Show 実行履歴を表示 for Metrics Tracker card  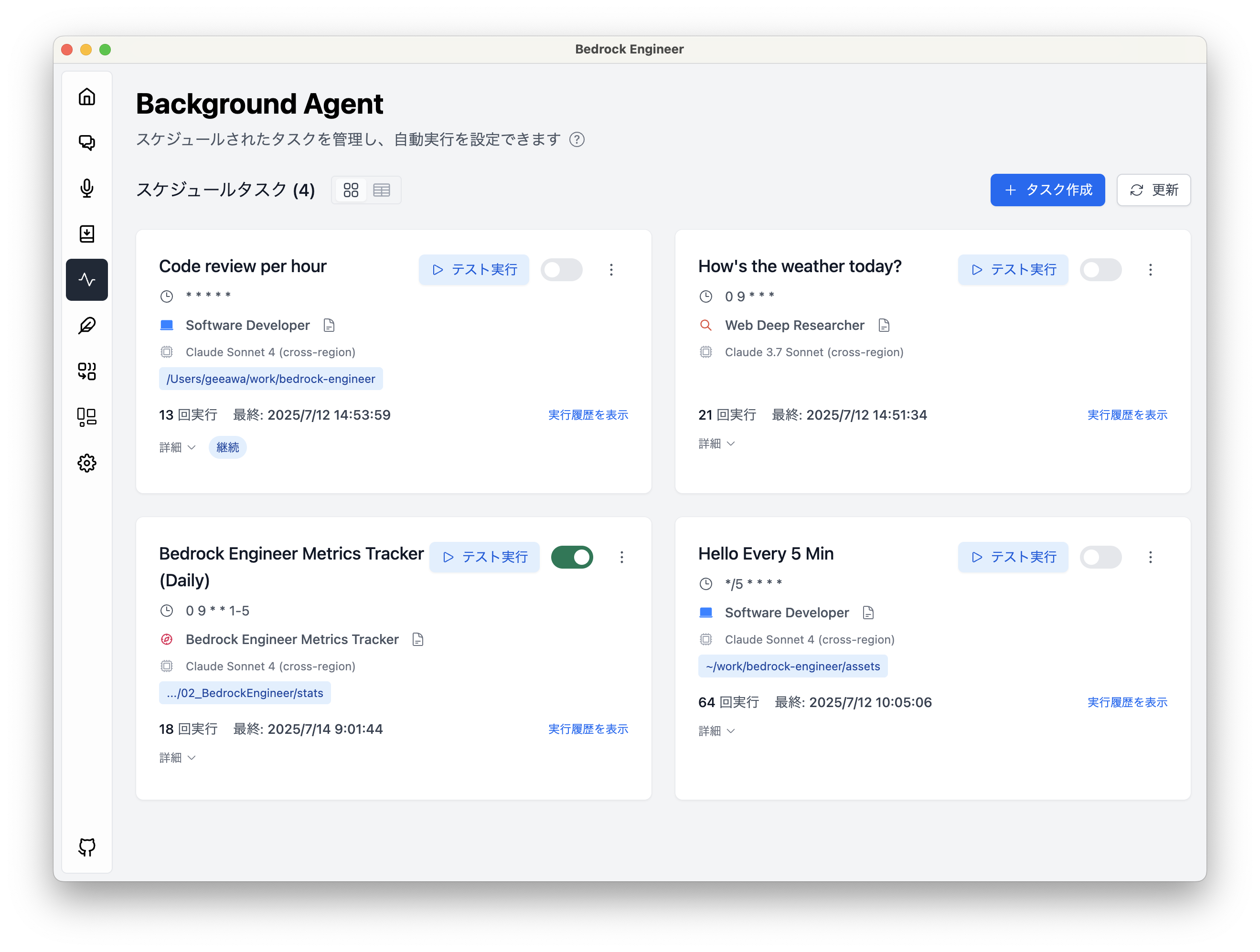(588, 729)
